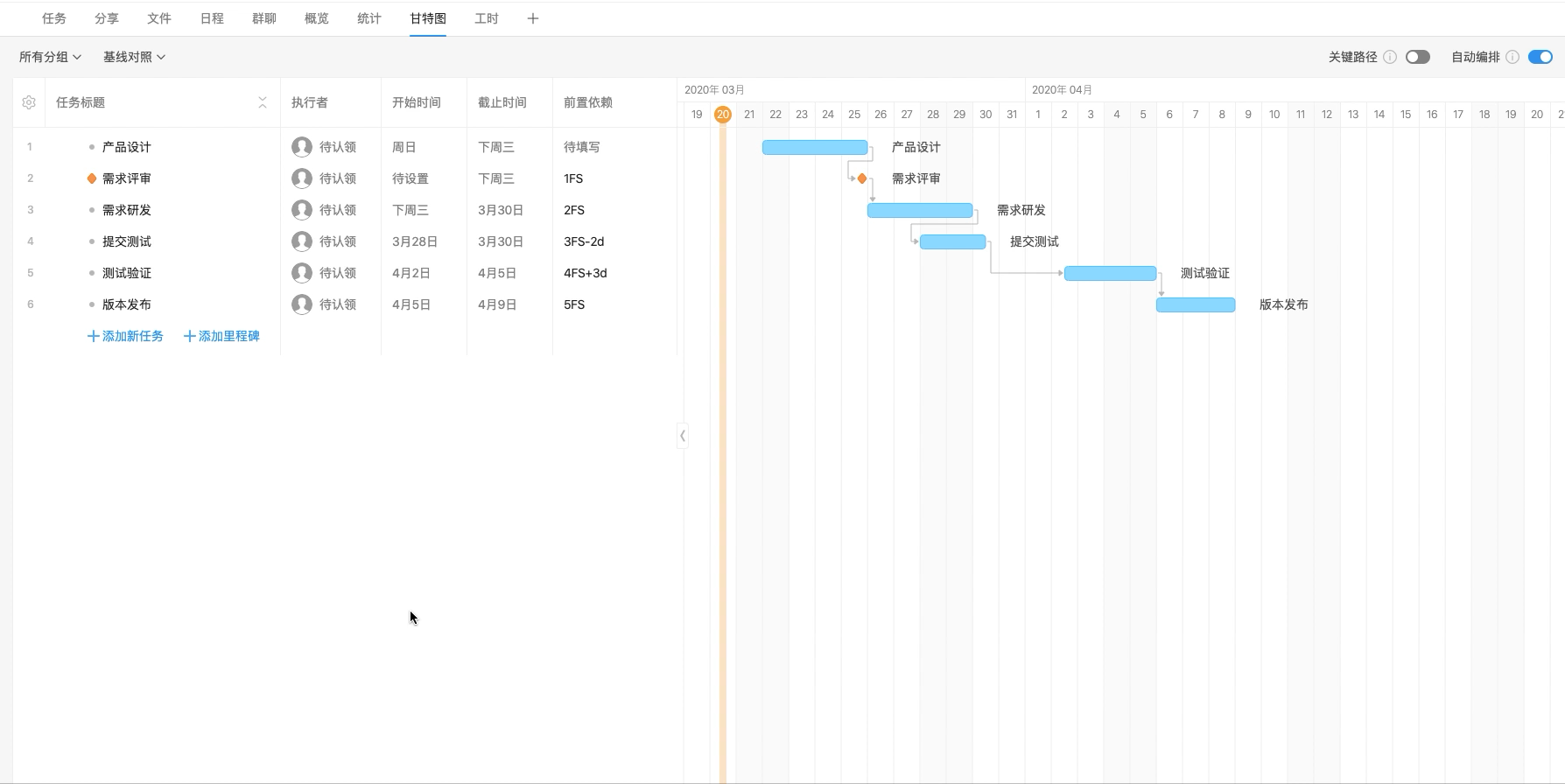Image resolution: width=1565 pixels, height=784 pixels.
Task: Click the 截止时间 column header
Action: pos(502,102)
